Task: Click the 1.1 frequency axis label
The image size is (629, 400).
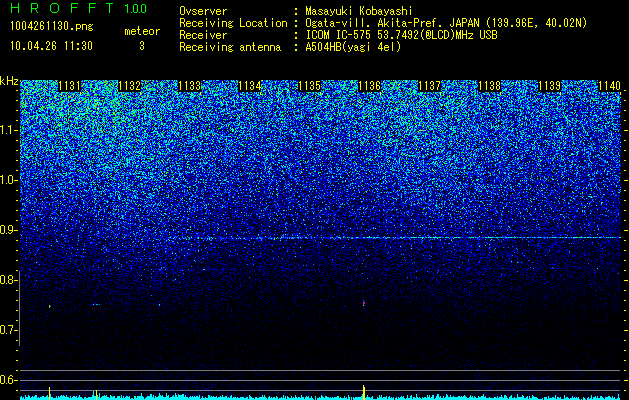Action: [6, 130]
